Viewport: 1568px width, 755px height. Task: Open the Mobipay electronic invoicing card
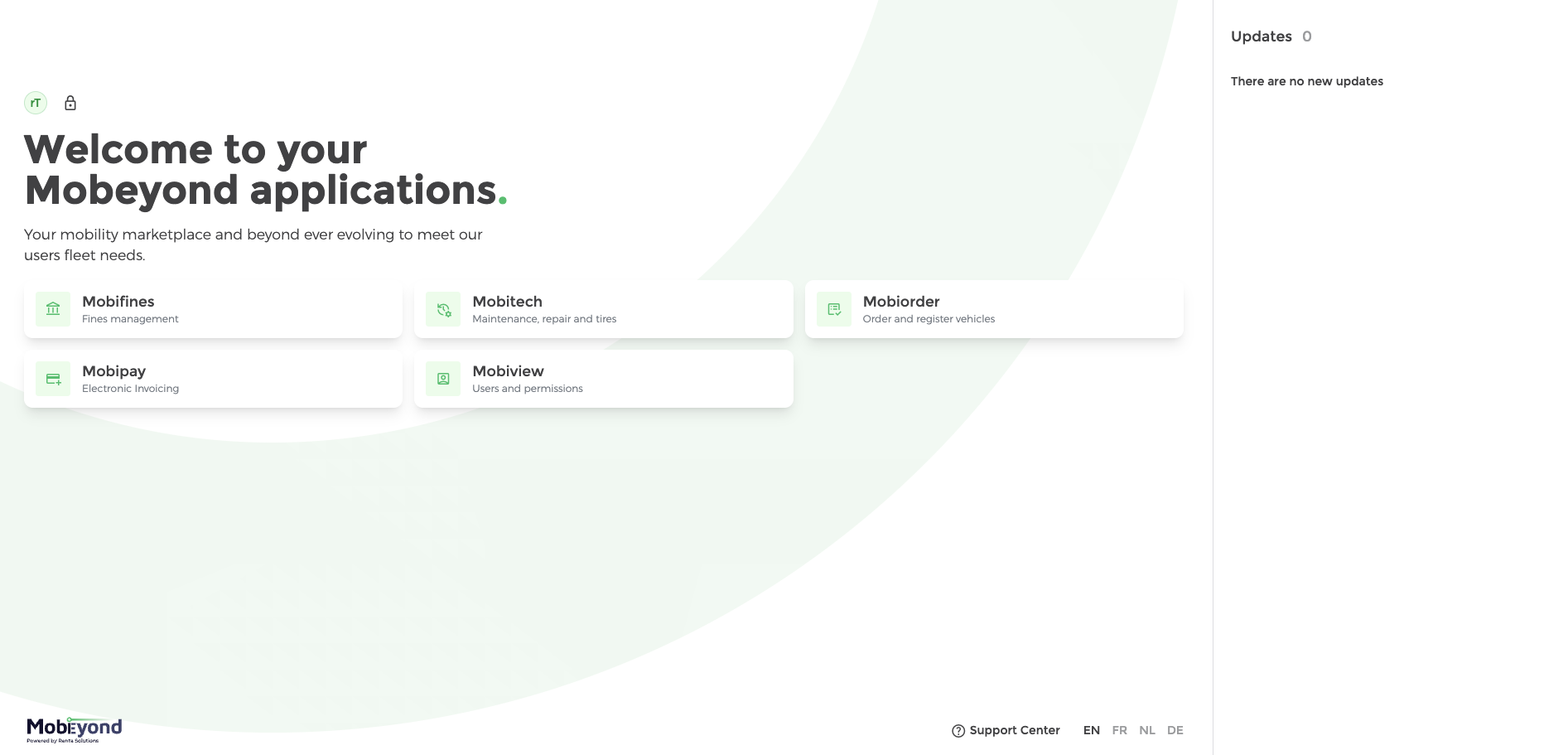coord(213,379)
